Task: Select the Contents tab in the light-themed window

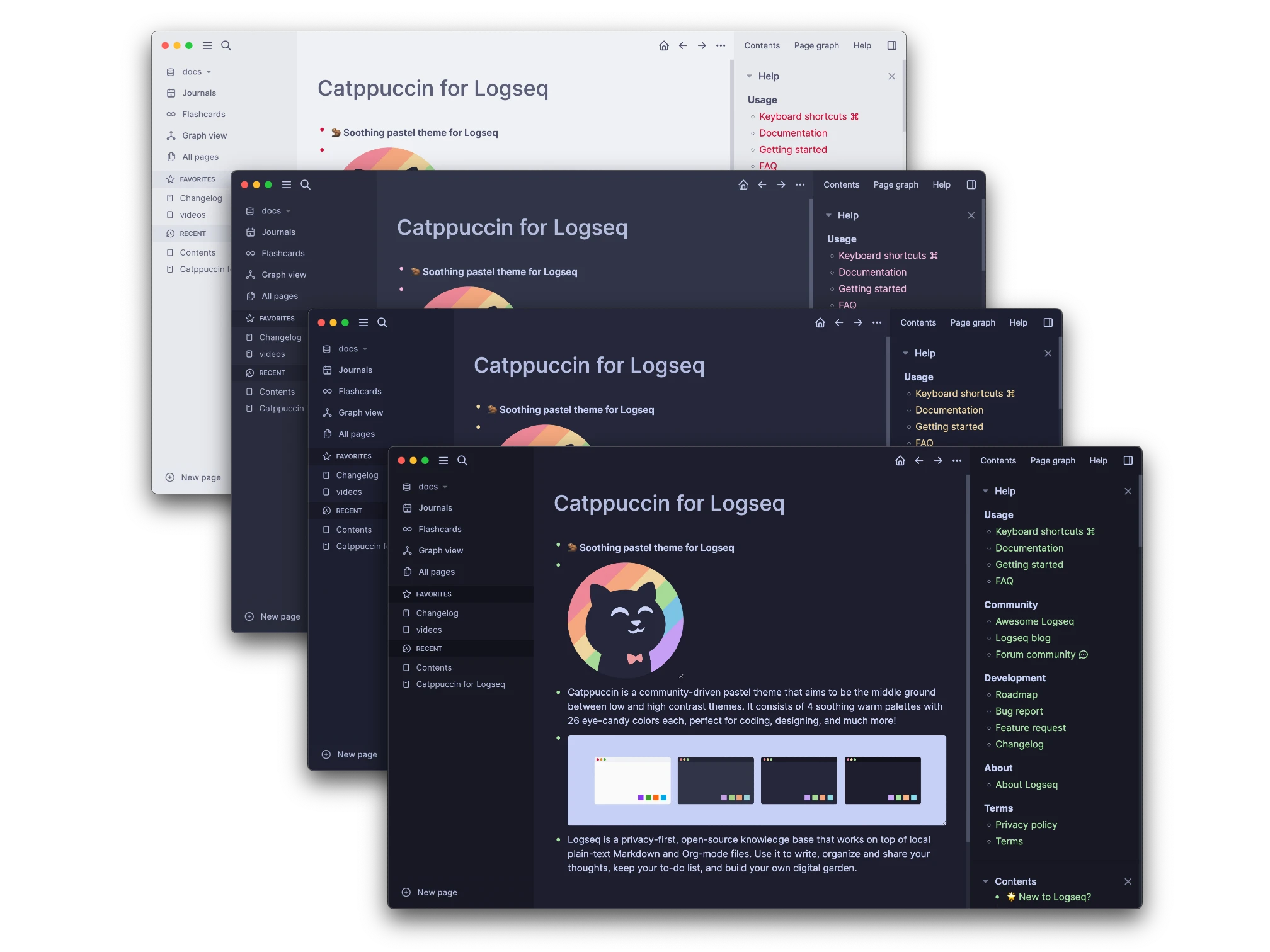Action: [762, 45]
